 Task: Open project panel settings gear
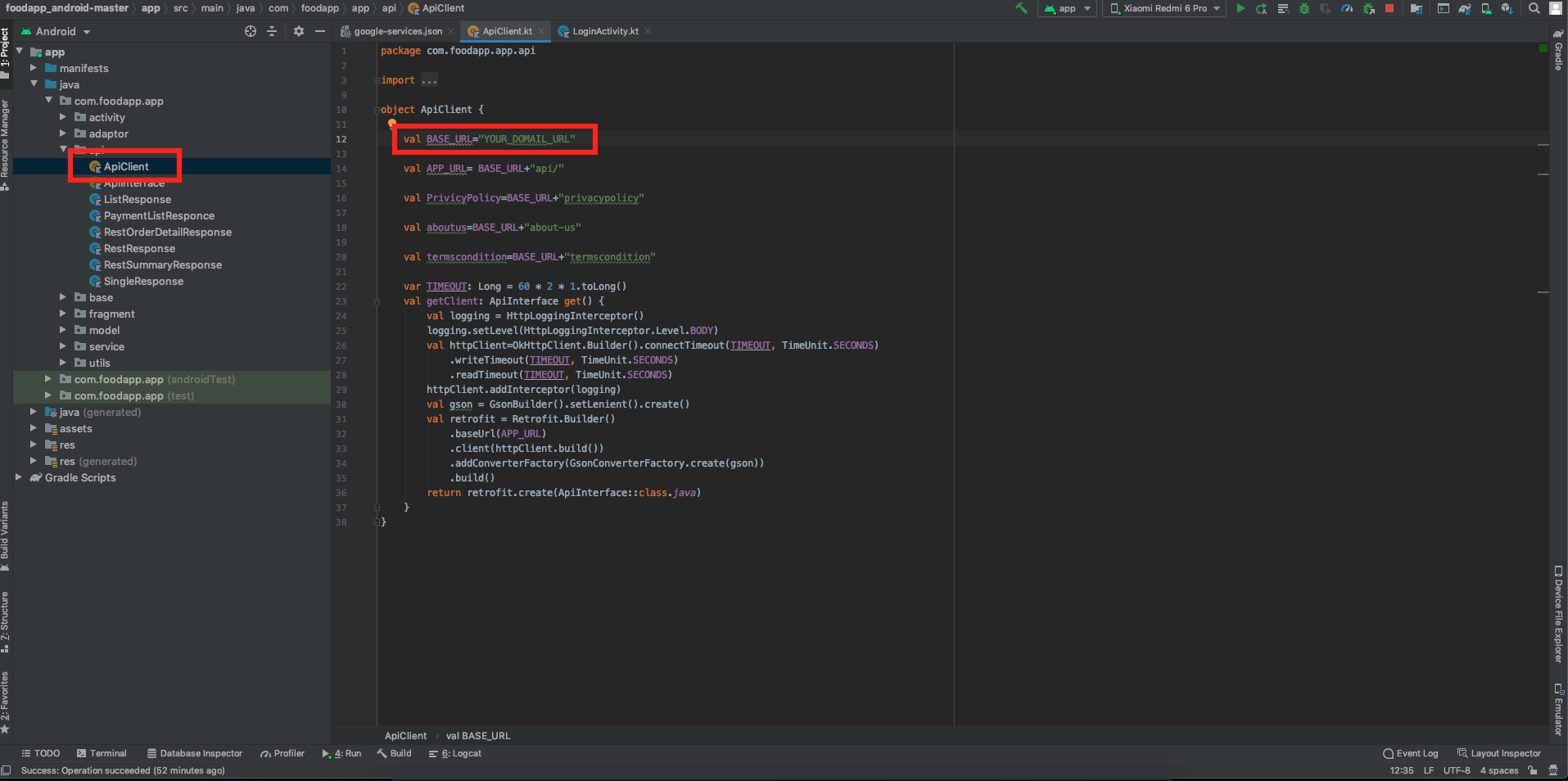coord(299,31)
